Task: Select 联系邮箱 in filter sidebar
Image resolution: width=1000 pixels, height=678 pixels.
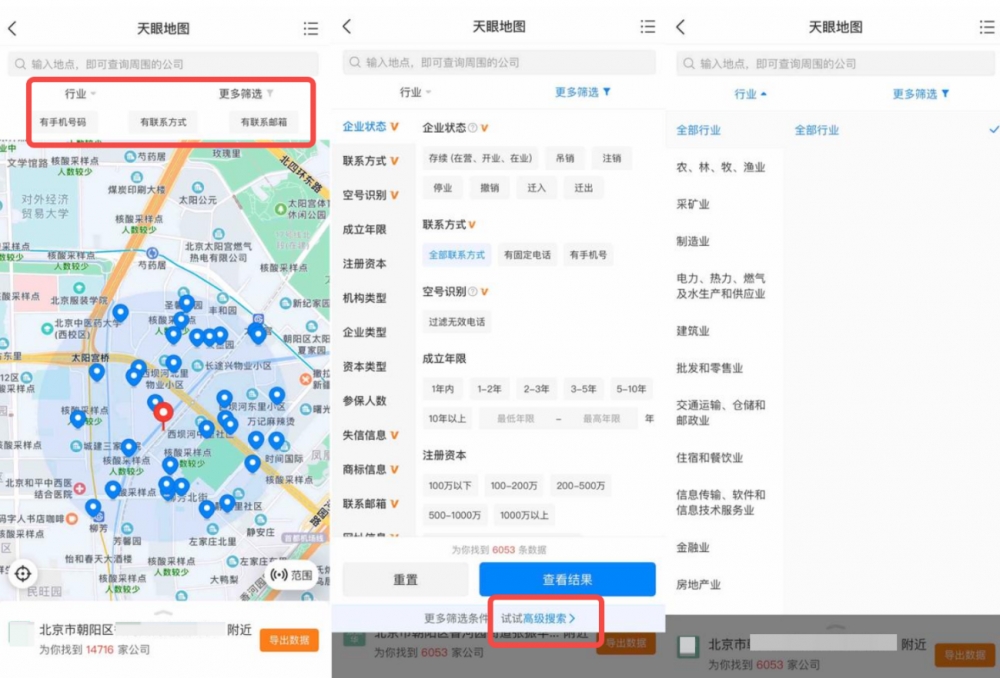Action: [371, 504]
